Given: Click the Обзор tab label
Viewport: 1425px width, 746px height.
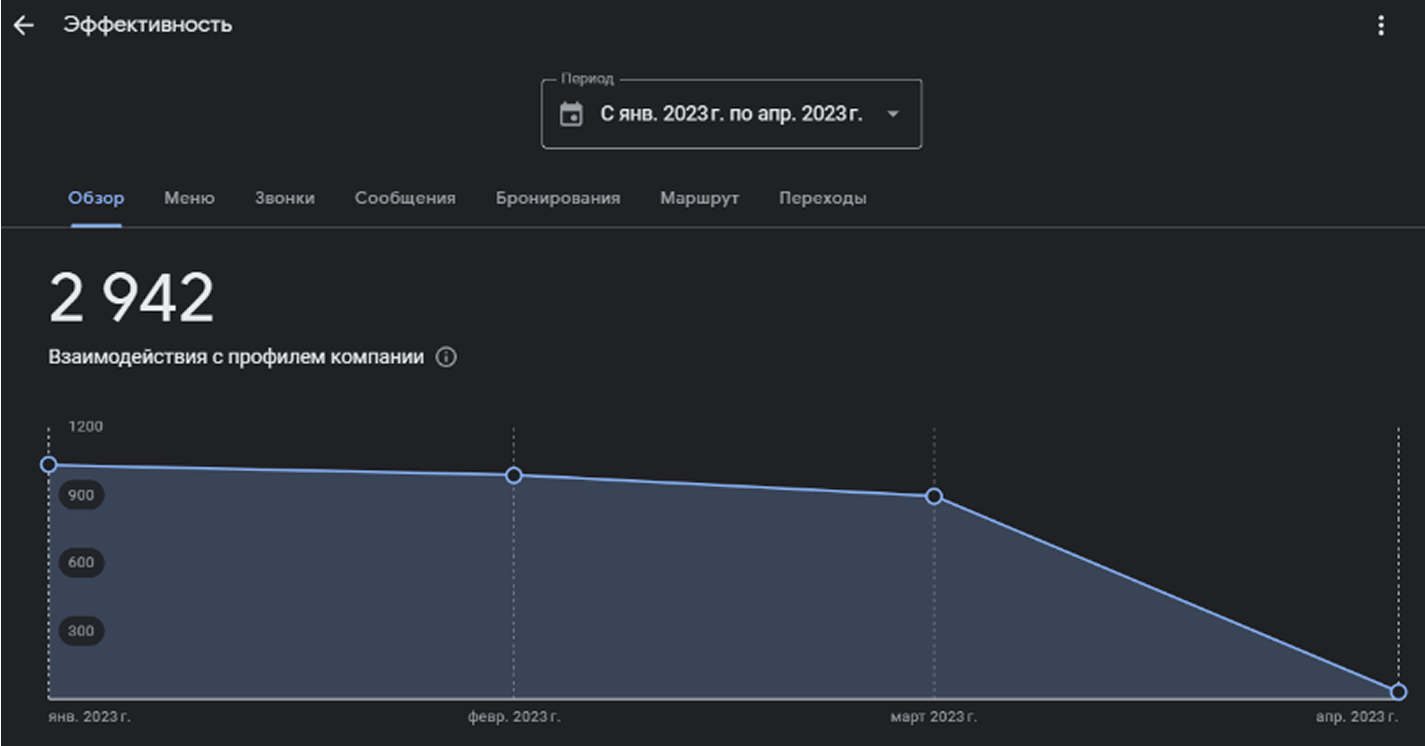Looking at the screenshot, I should point(95,198).
